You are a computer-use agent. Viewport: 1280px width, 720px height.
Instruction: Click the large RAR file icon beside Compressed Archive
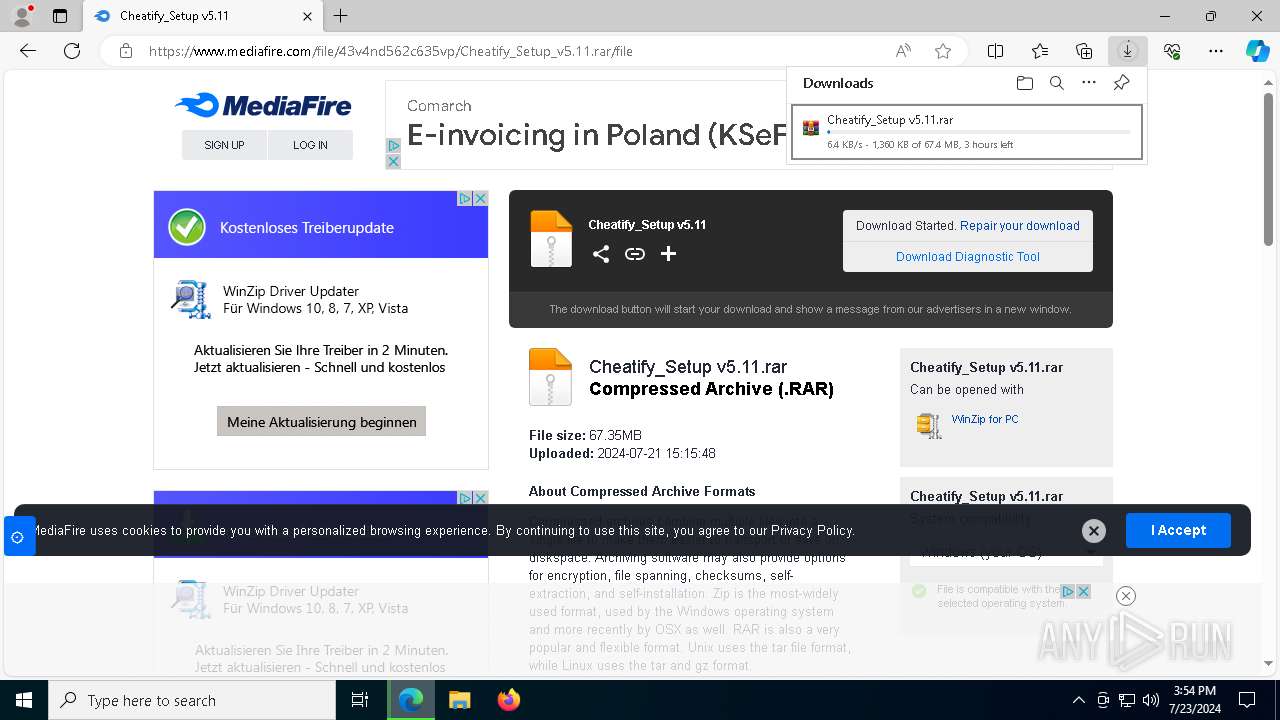click(550, 377)
